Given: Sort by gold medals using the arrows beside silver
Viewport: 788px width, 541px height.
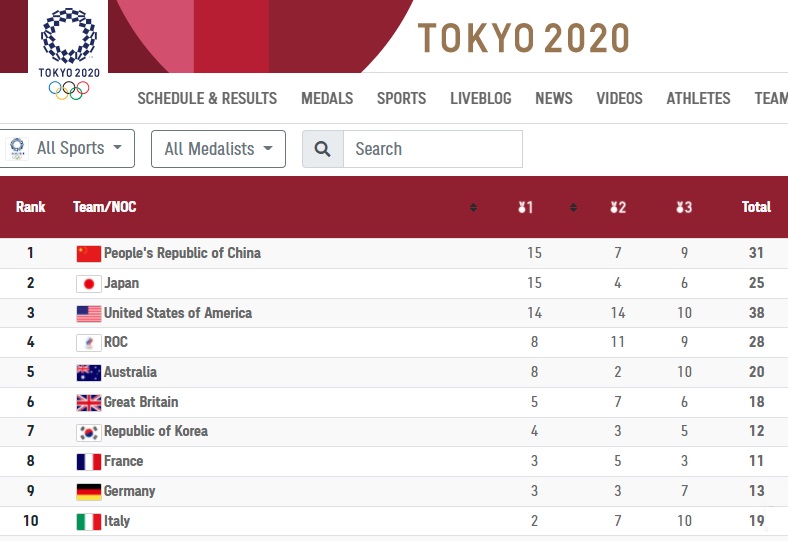Looking at the screenshot, I should click(573, 207).
